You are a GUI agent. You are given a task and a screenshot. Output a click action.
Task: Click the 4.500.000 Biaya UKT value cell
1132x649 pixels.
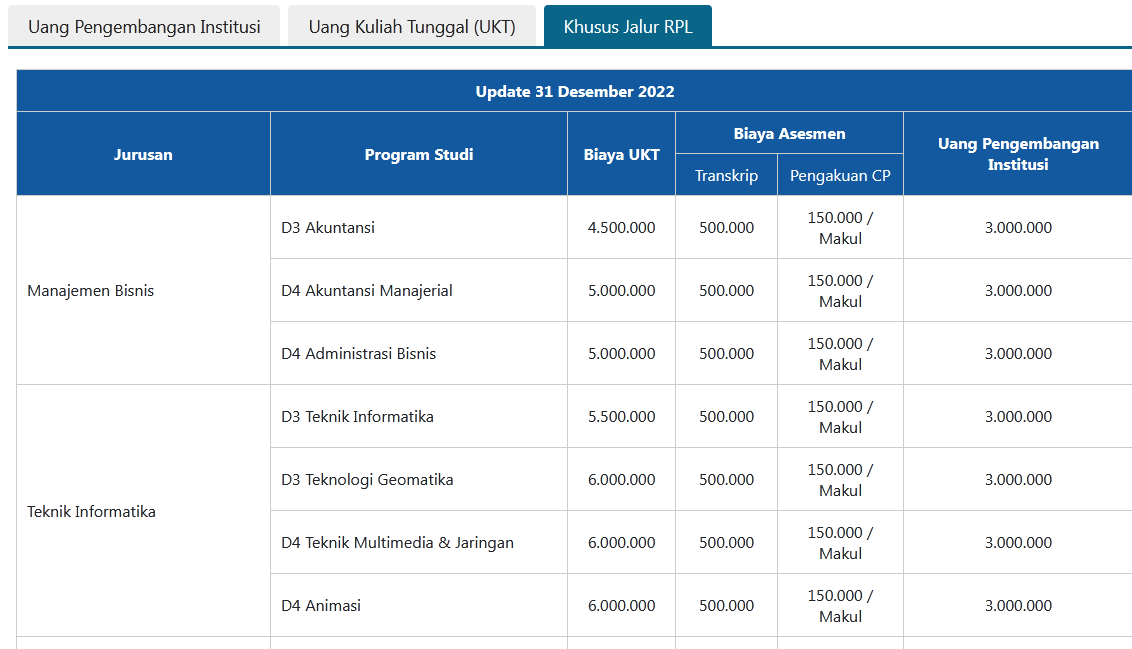pos(621,227)
